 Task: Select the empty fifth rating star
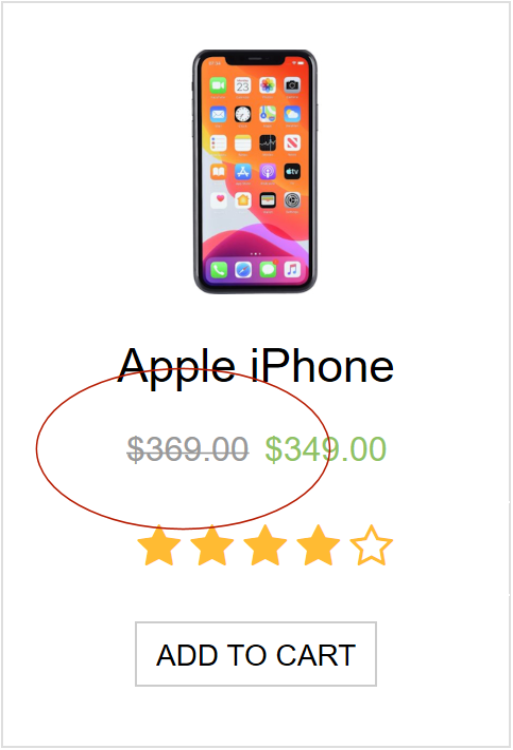click(x=371, y=546)
